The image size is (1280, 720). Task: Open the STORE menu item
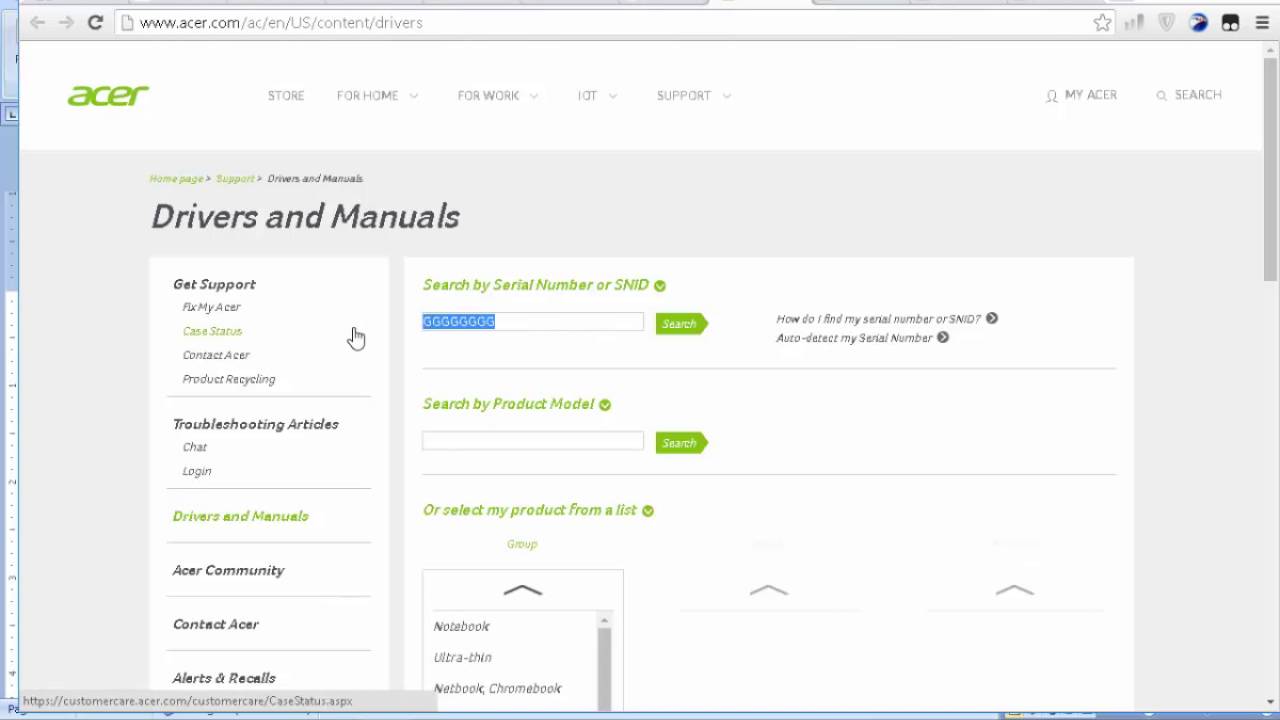[x=286, y=95]
